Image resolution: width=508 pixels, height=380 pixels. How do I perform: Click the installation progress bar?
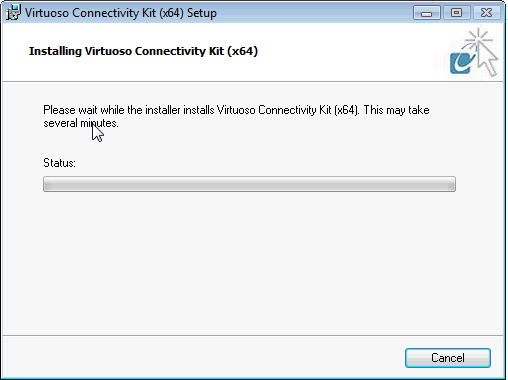[x=249, y=184]
